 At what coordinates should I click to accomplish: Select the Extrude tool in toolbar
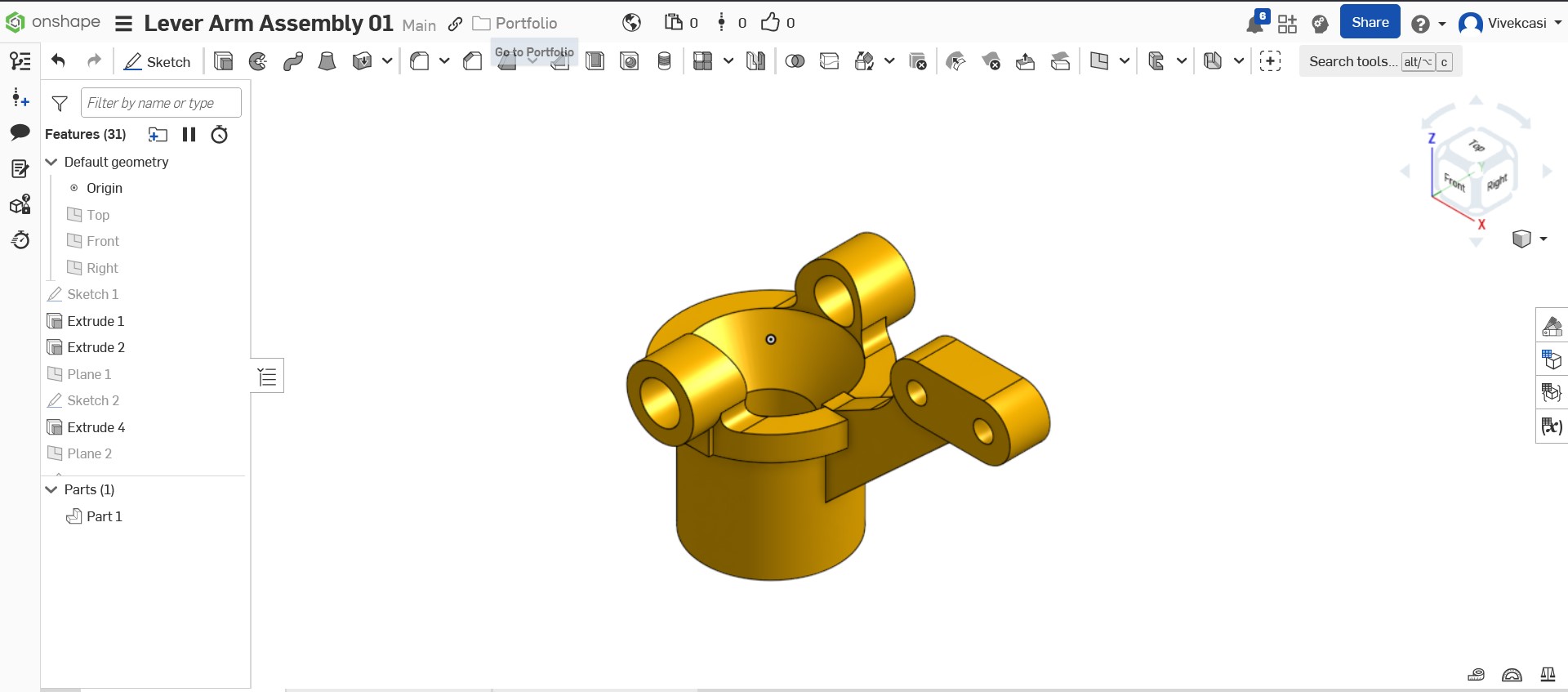[x=223, y=61]
